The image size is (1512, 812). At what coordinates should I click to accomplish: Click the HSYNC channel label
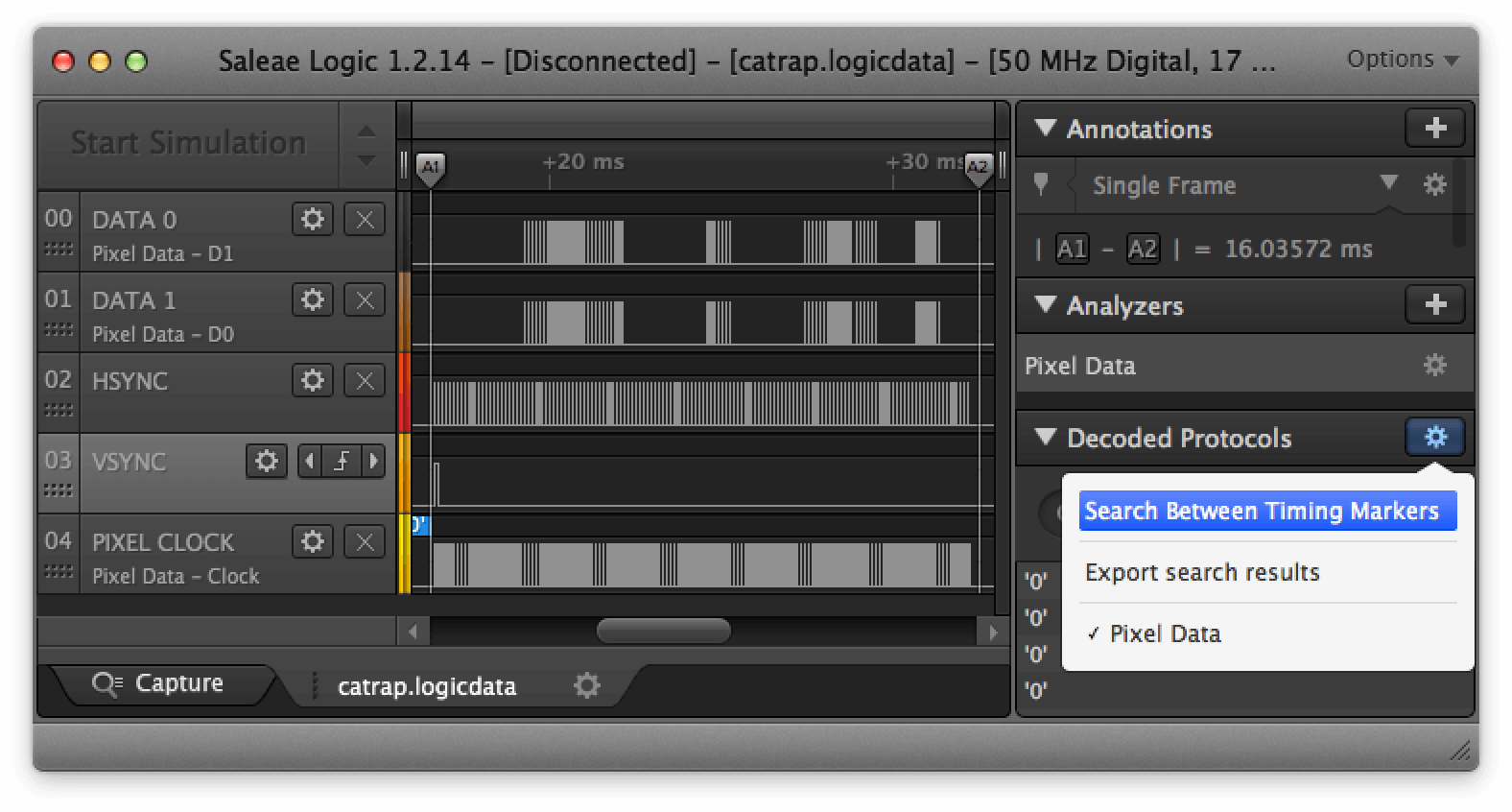[x=130, y=381]
